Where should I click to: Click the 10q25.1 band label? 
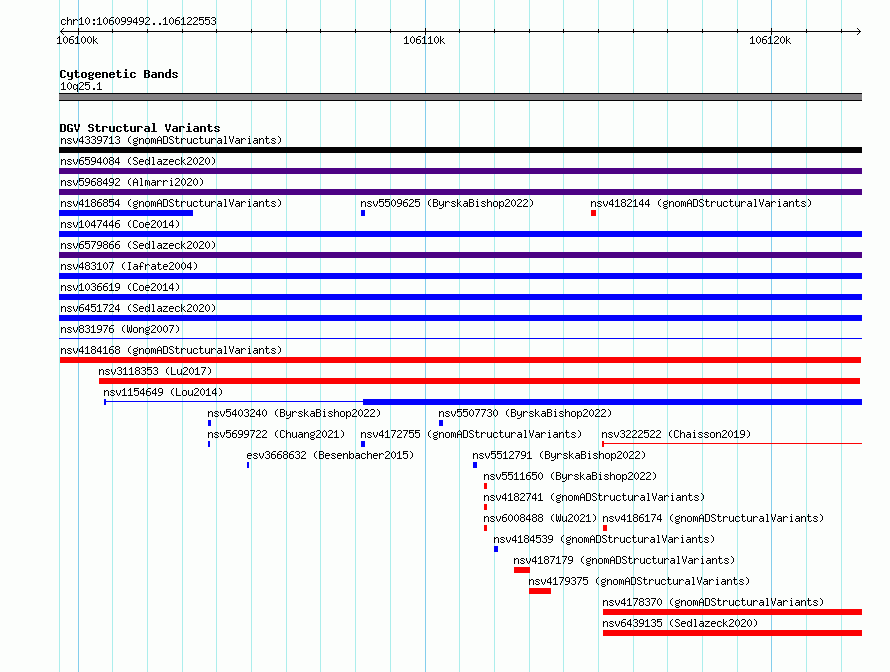(81, 86)
